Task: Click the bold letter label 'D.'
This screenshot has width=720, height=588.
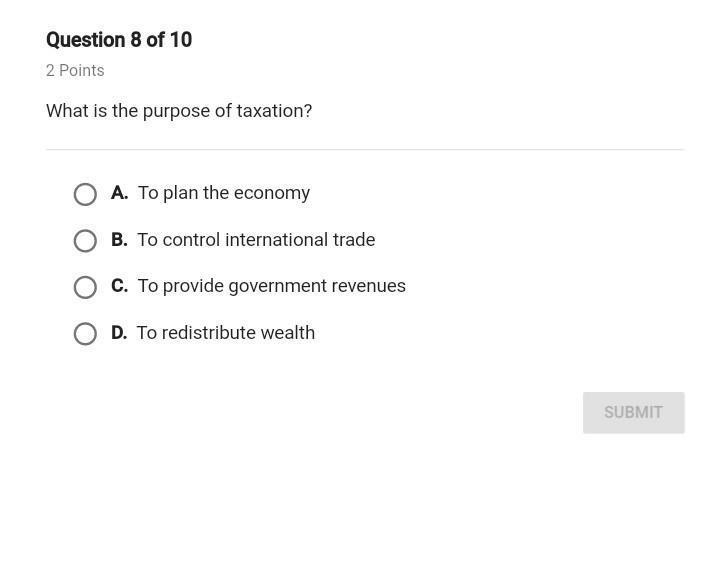Action: click(x=119, y=333)
